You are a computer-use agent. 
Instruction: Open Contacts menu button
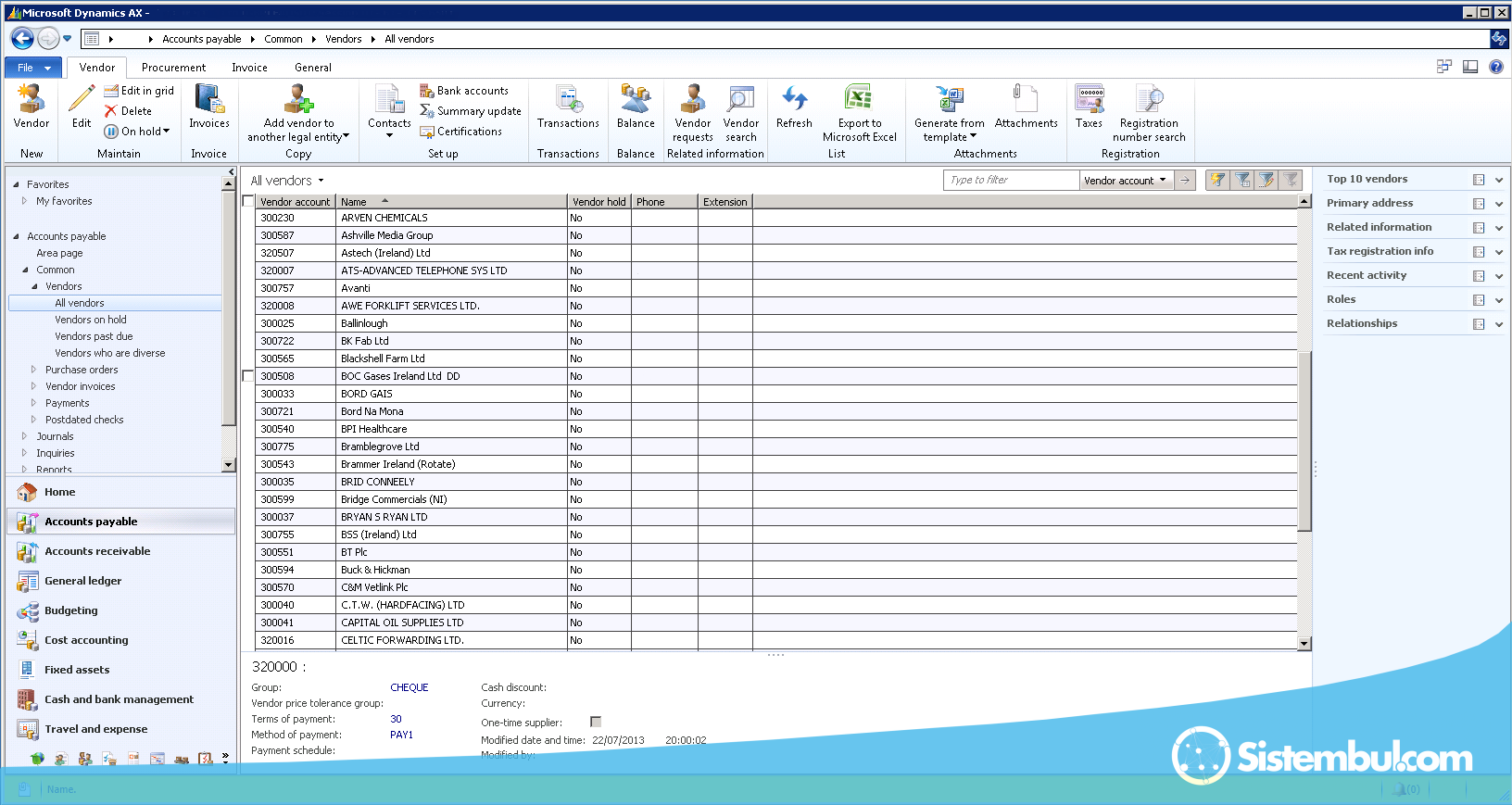[389, 111]
